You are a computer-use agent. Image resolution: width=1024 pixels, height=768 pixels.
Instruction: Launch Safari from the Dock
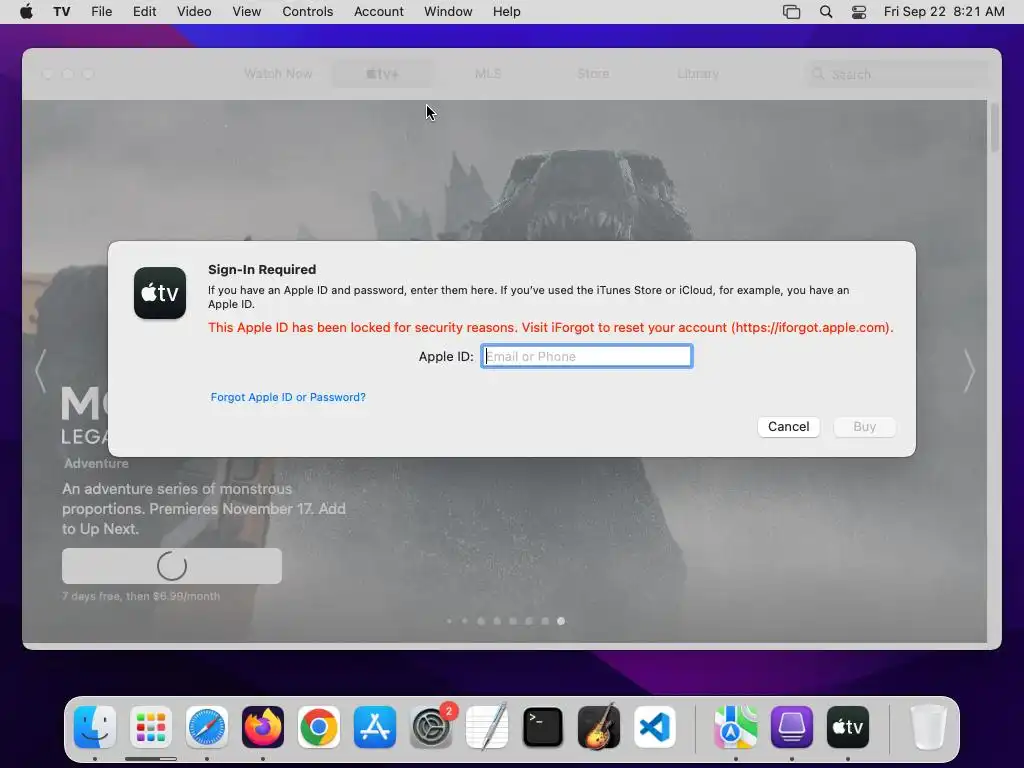tap(207, 727)
